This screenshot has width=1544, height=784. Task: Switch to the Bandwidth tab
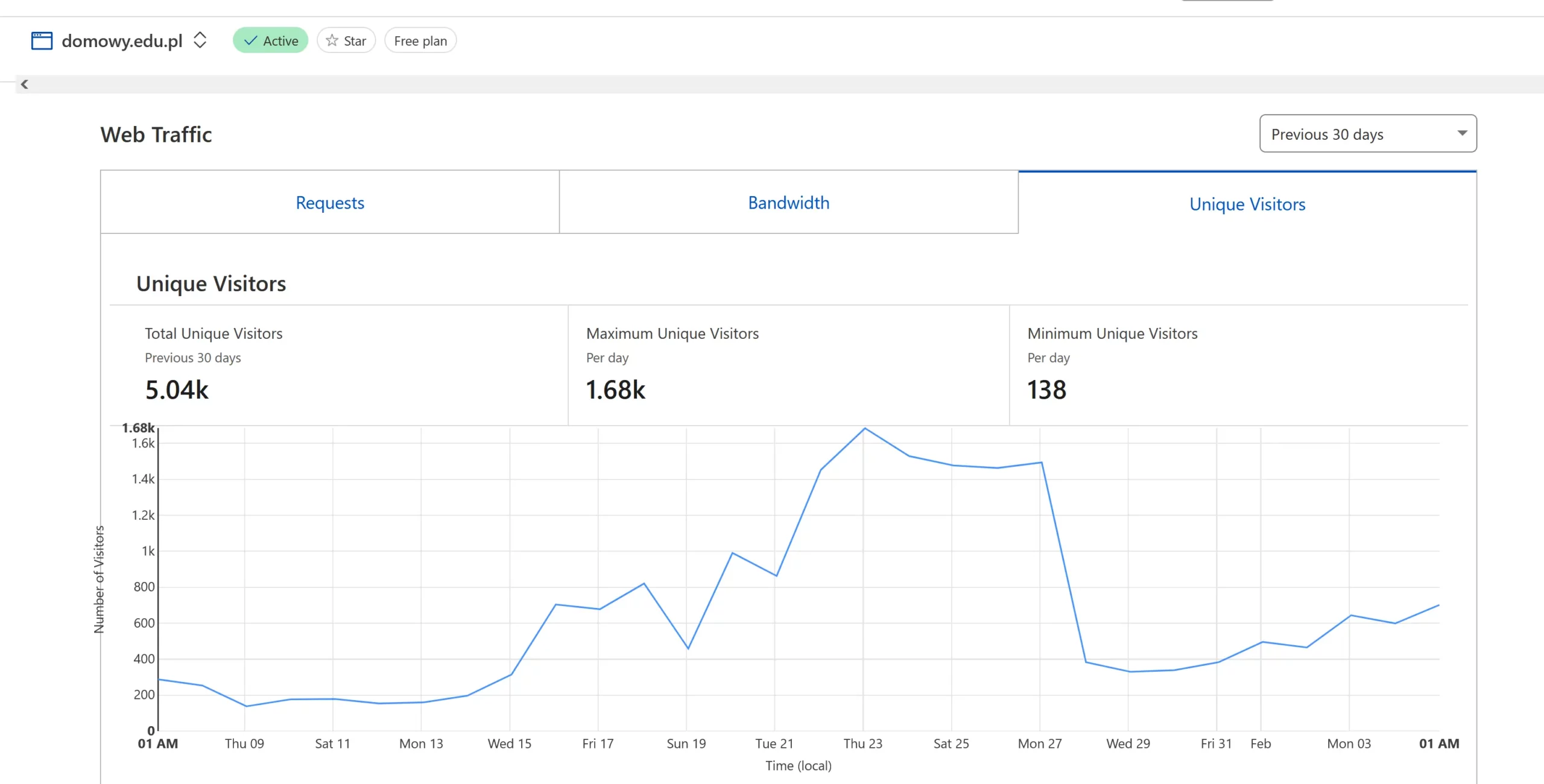[788, 203]
